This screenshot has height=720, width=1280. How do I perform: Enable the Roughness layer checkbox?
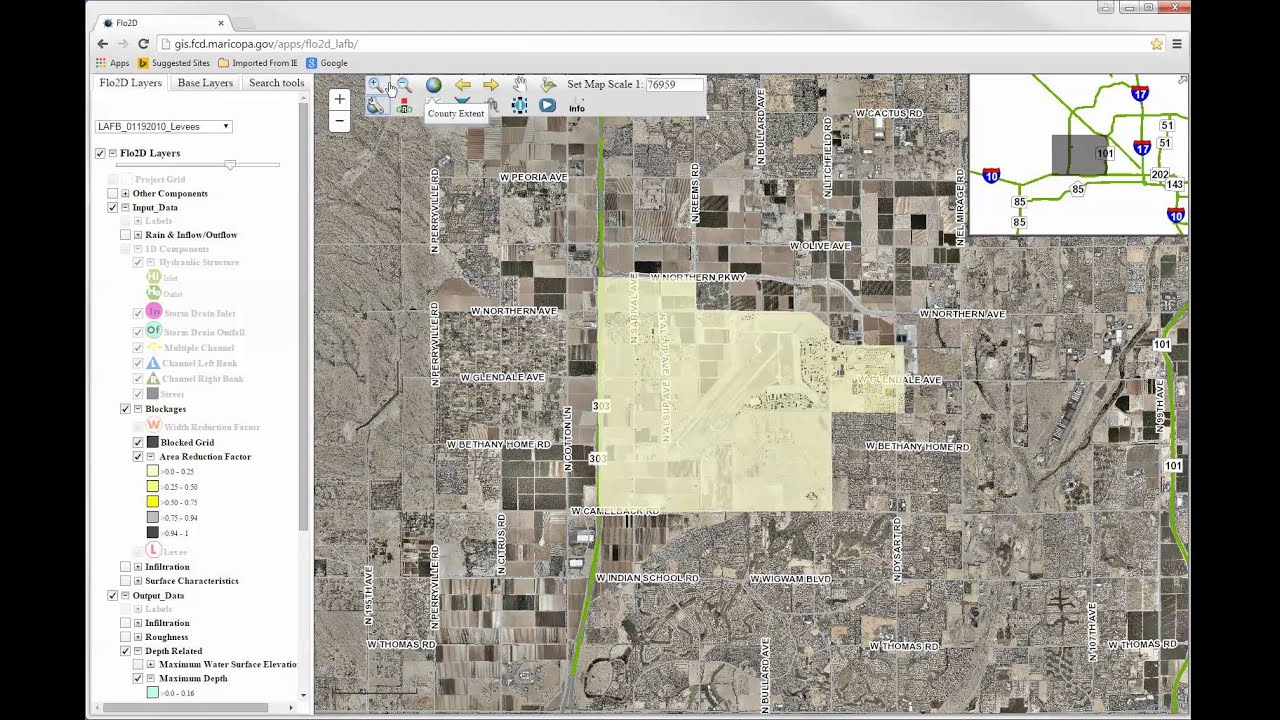click(125, 637)
